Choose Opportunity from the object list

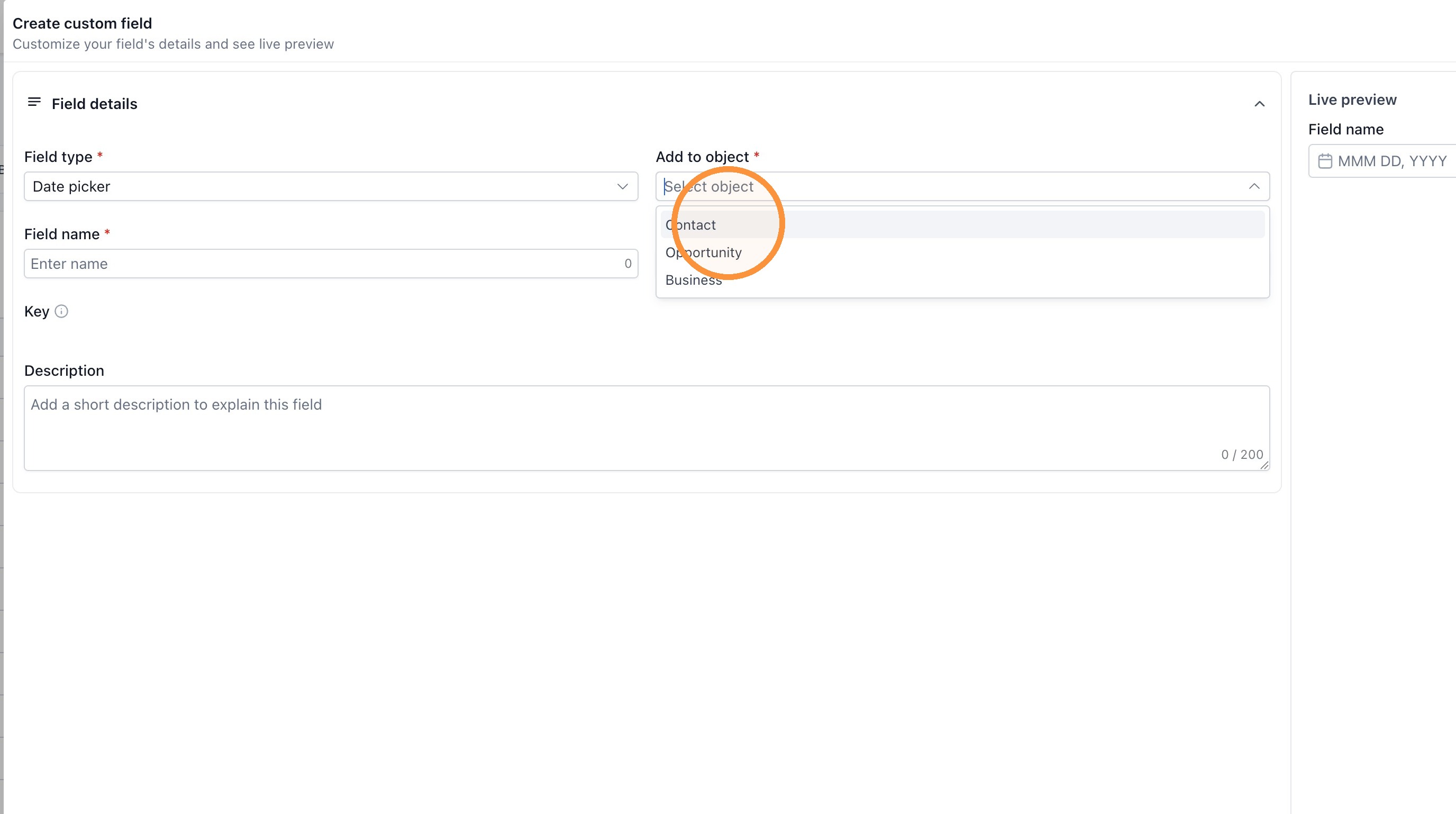click(x=962, y=252)
